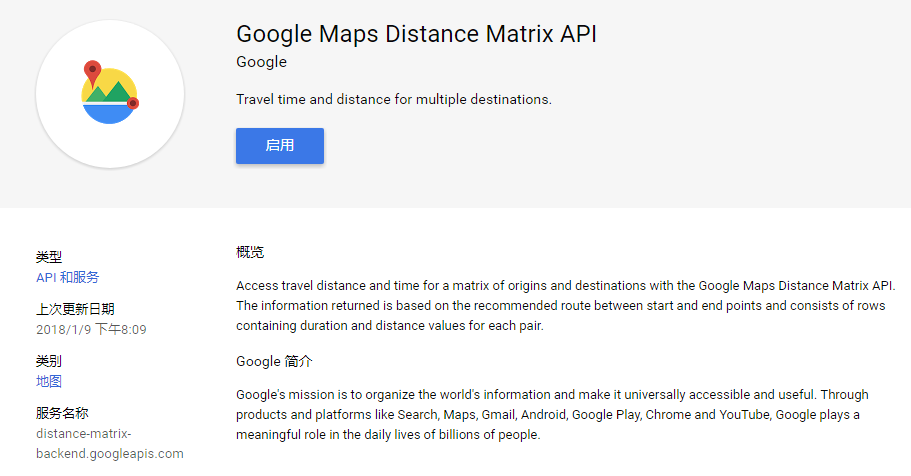The image size is (911, 476).
Task: Select the date 2018/1/9 下午8:09
Action: [91, 330]
